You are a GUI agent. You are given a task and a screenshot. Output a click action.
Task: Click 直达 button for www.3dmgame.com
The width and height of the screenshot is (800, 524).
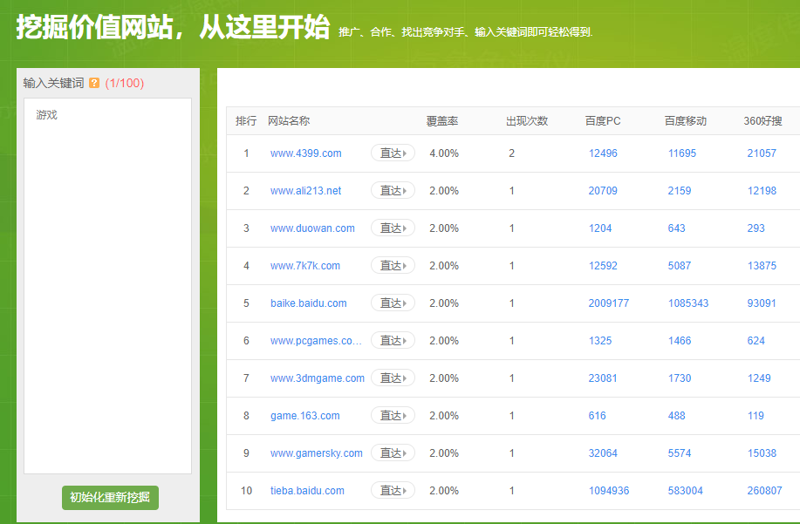(393, 378)
